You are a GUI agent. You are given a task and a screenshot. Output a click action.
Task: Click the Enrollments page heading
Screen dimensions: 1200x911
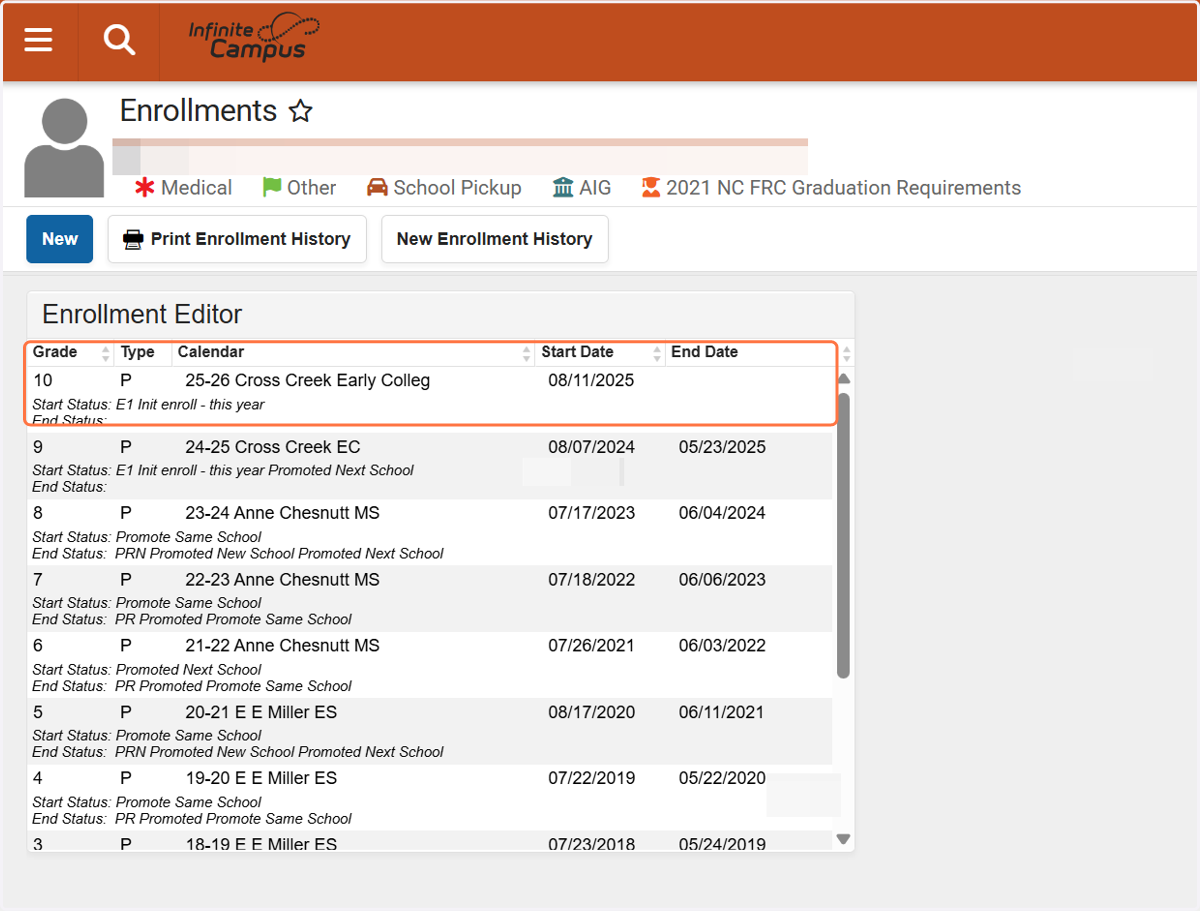pyautogui.click(x=198, y=110)
